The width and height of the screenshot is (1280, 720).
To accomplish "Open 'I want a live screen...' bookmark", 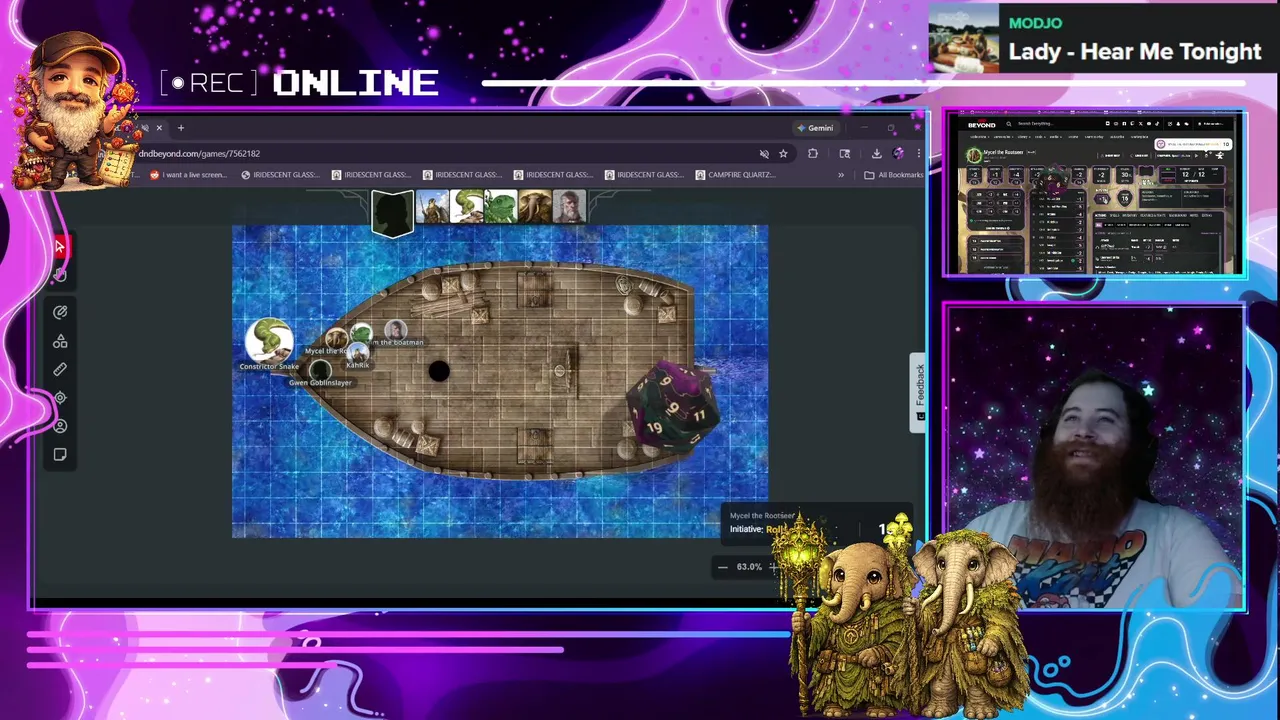I will coord(188,175).
